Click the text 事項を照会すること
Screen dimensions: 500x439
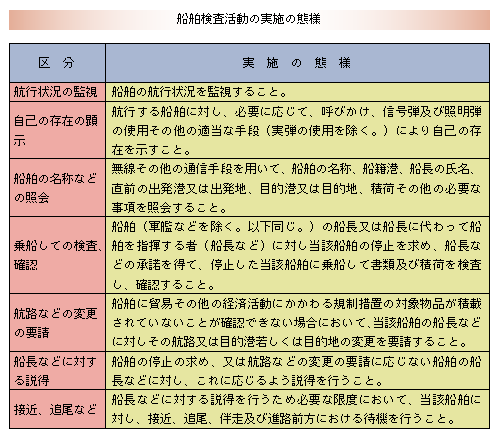coord(169,208)
